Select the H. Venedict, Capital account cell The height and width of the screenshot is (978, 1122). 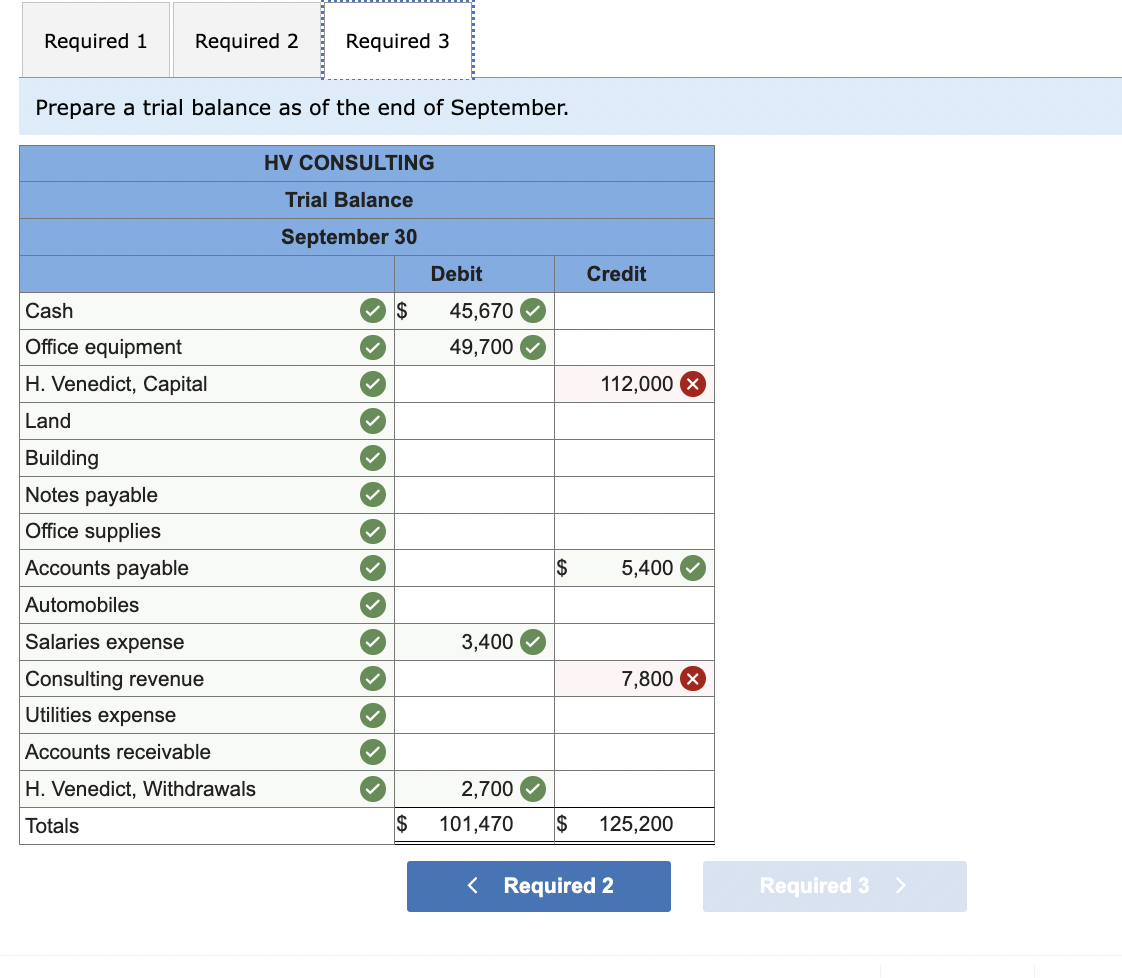(x=207, y=384)
